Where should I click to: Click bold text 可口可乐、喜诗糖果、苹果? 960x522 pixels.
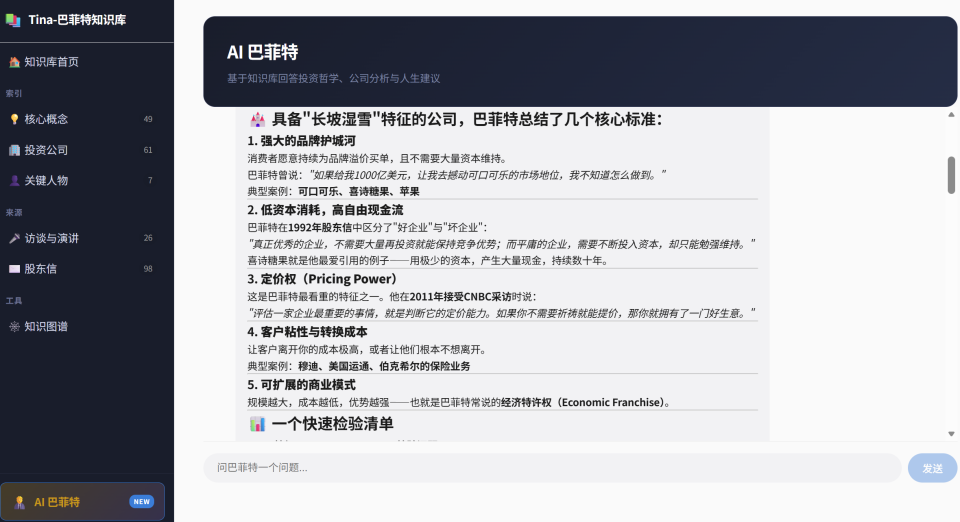pos(359,192)
